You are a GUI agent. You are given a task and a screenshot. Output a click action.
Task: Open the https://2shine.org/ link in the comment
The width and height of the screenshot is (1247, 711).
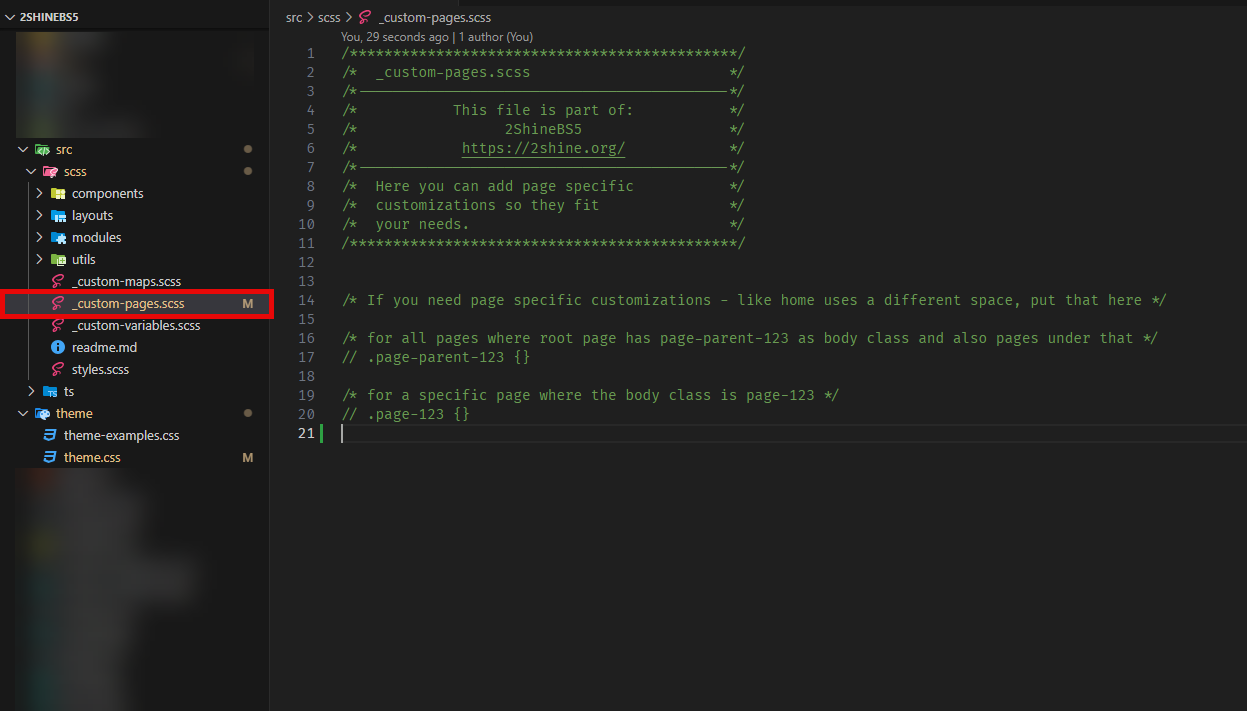[542, 148]
